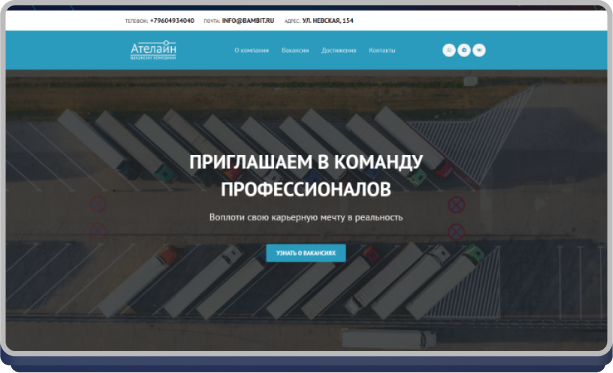Click the Узнать о вакансиях button
Image resolution: width=613 pixels, height=373 pixels.
click(306, 253)
